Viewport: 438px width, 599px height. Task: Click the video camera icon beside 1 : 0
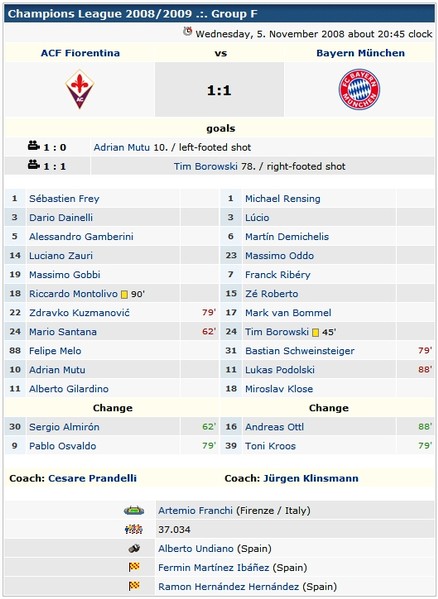click(x=34, y=146)
